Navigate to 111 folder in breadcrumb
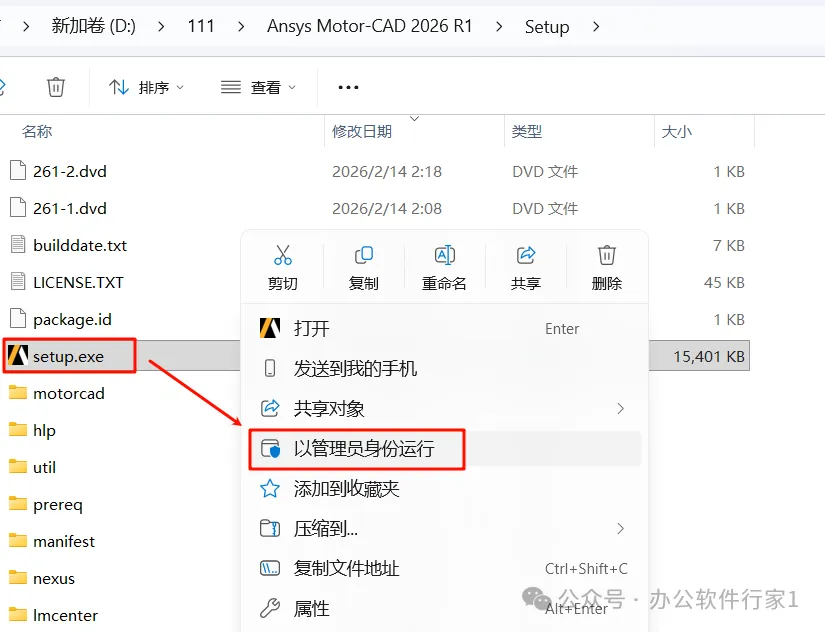The height and width of the screenshot is (632, 825). [x=201, y=26]
